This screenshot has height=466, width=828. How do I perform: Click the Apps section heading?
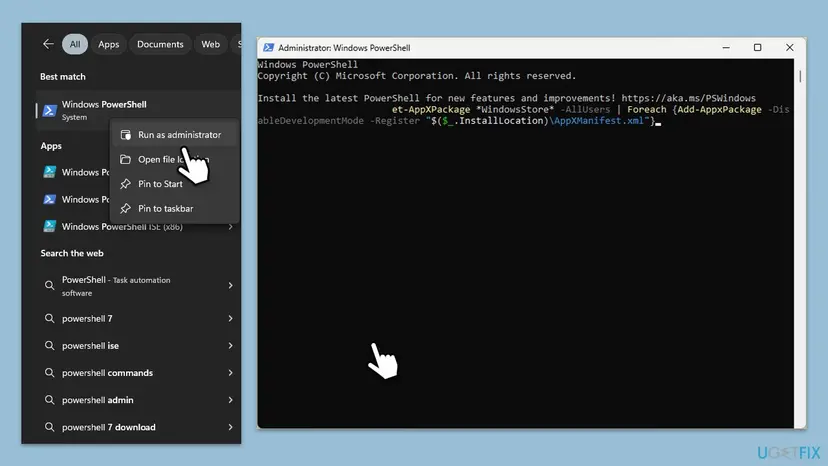(51, 146)
